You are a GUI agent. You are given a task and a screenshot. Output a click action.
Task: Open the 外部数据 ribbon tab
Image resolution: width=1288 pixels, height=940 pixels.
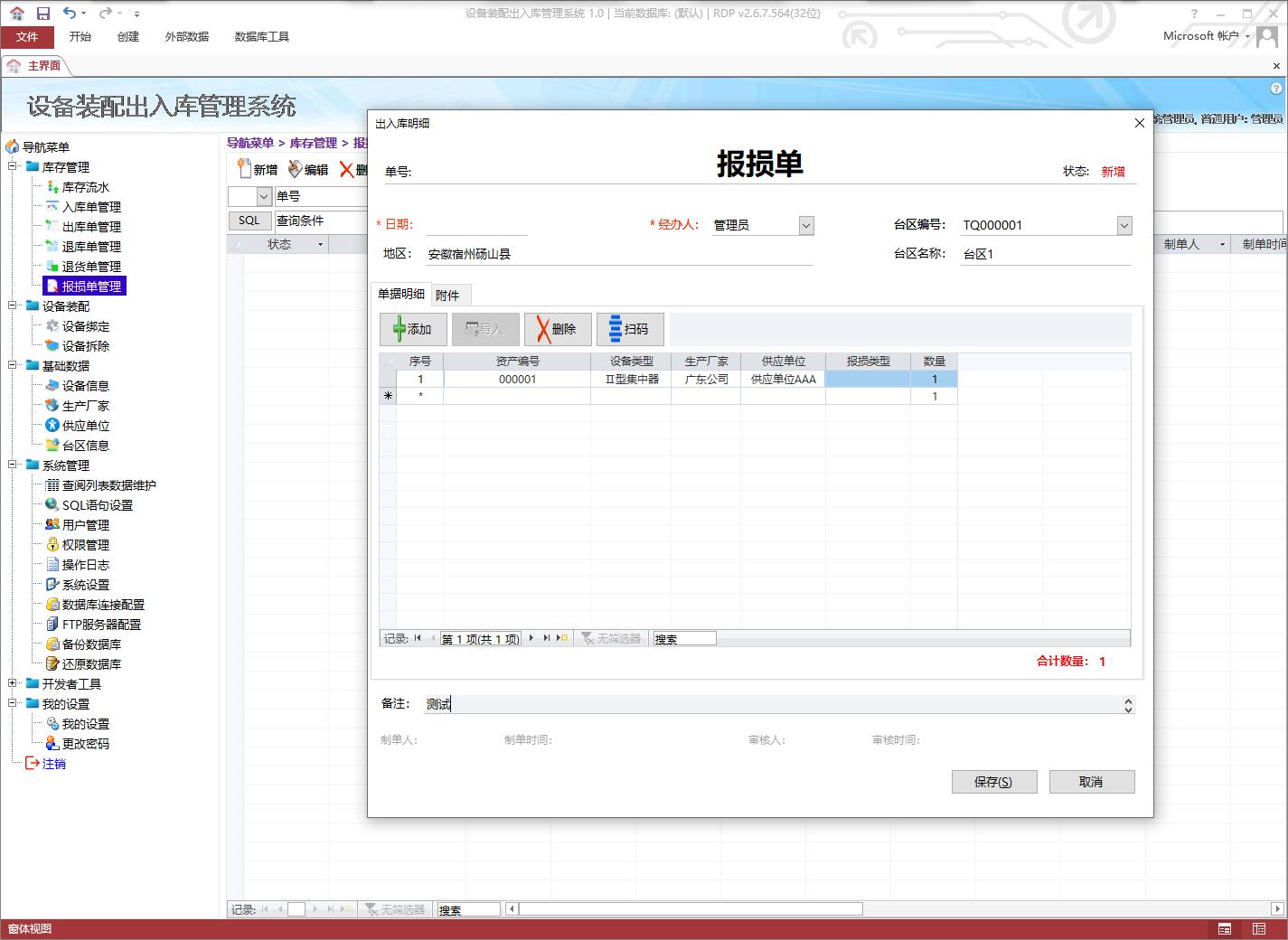tap(186, 36)
